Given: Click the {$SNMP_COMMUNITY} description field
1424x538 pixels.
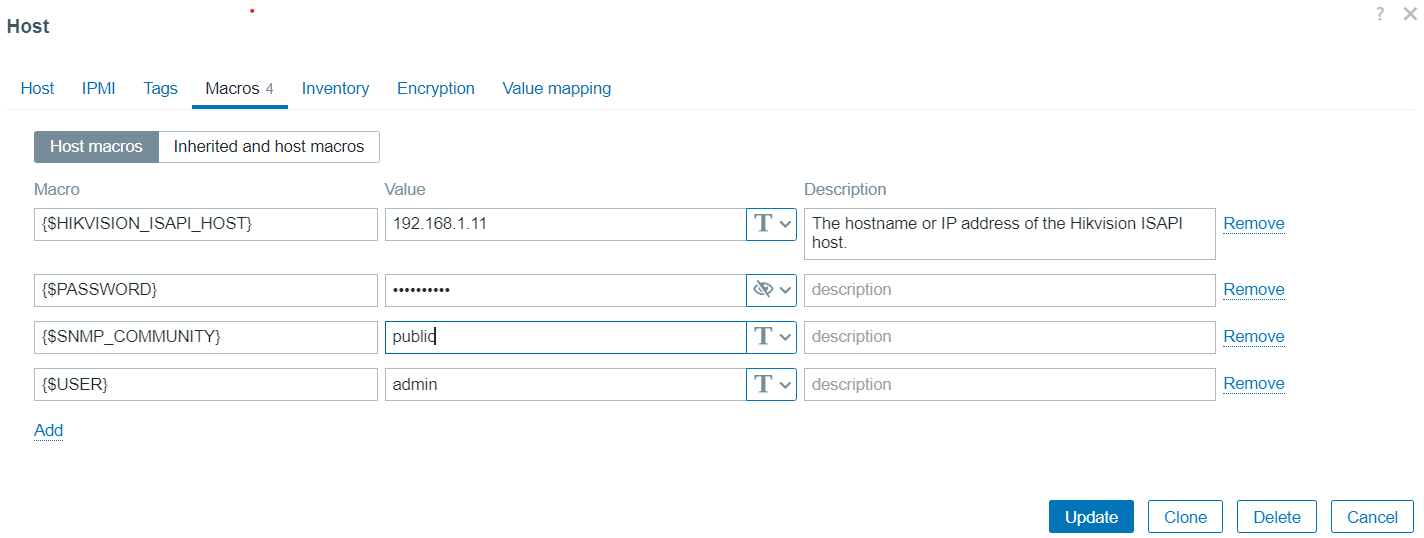Looking at the screenshot, I should pos(1009,337).
